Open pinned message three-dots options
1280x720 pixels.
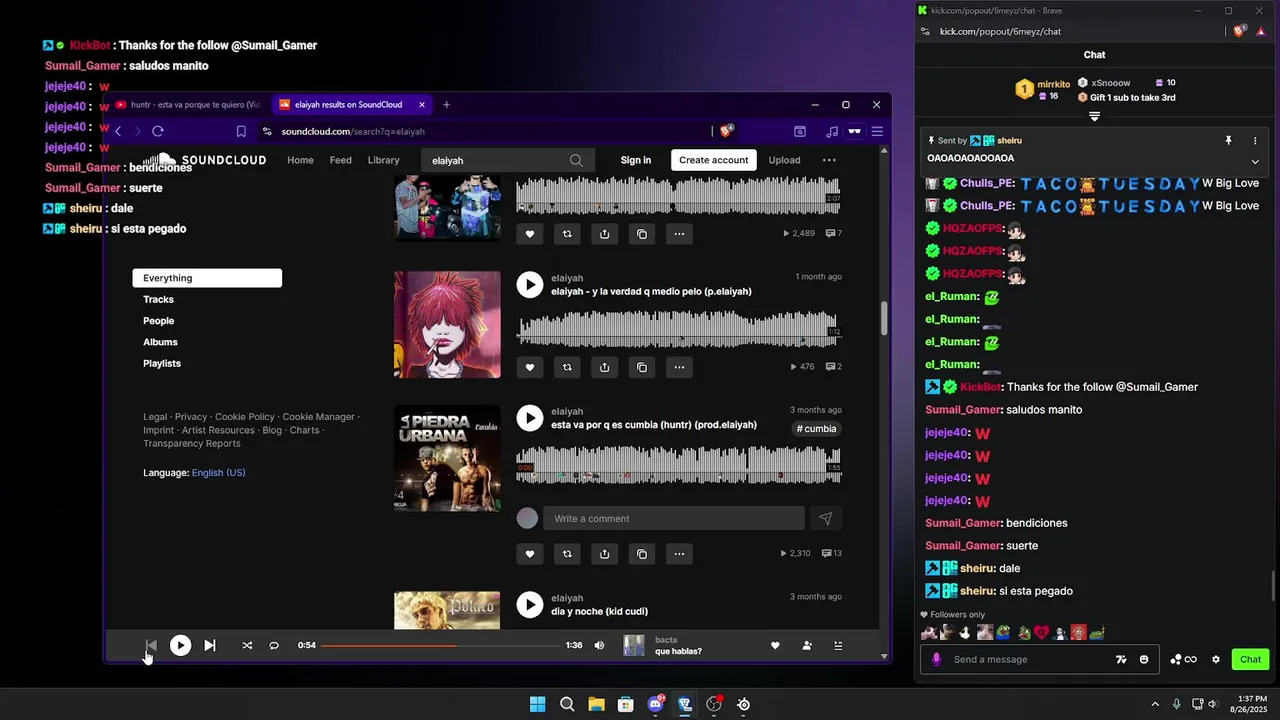point(1255,141)
